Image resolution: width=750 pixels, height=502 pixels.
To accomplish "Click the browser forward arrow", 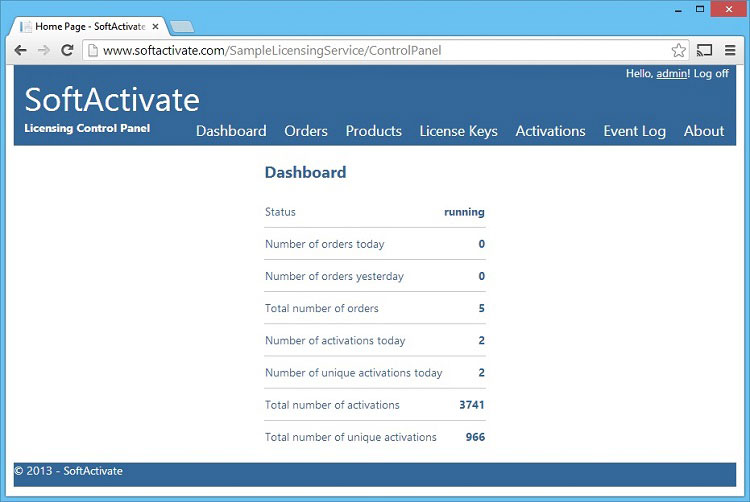I will [x=43, y=50].
